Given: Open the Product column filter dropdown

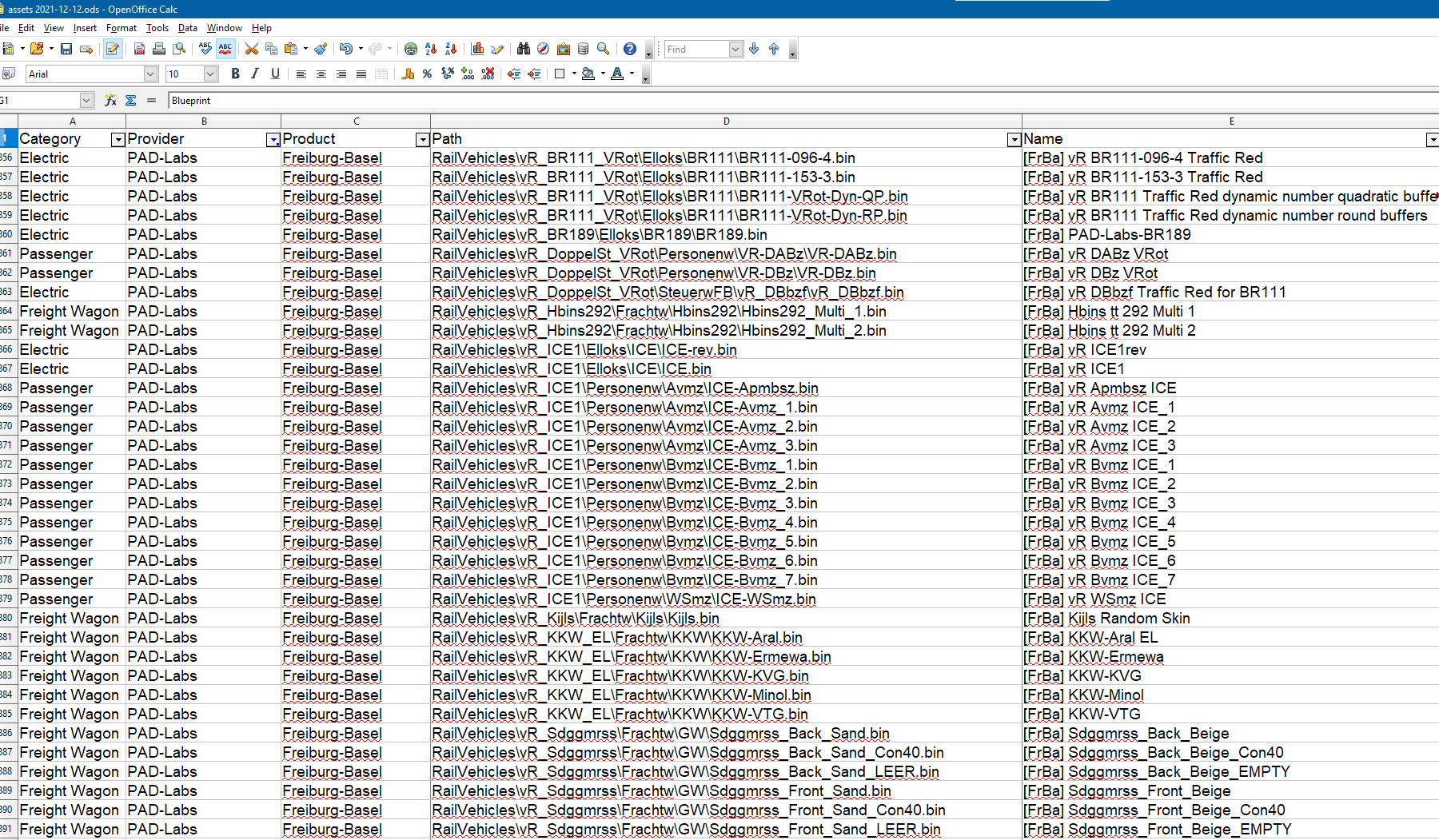Looking at the screenshot, I should 423,140.
